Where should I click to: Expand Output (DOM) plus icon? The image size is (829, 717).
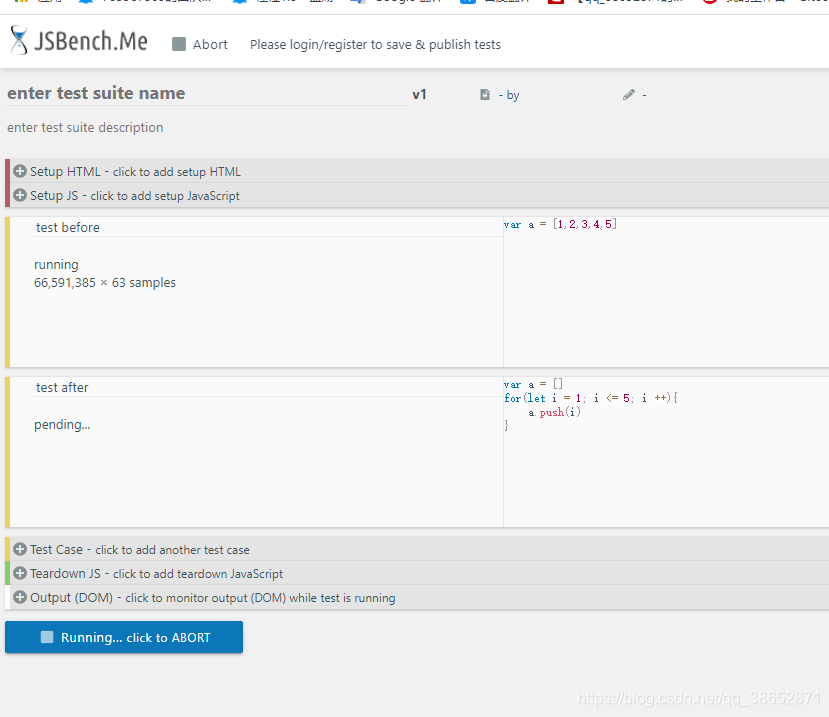tap(20, 597)
